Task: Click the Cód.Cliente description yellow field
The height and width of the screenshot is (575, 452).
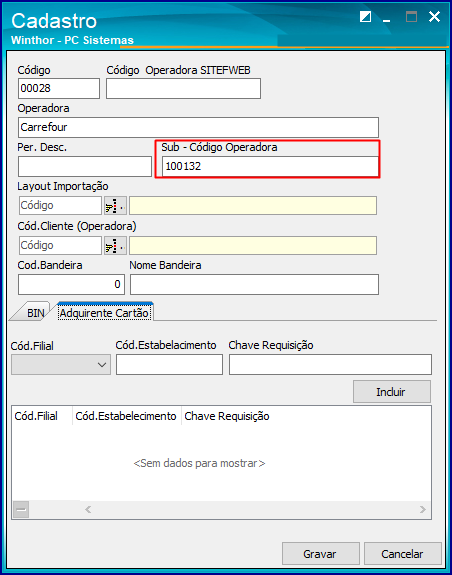Action: (x=253, y=246)
